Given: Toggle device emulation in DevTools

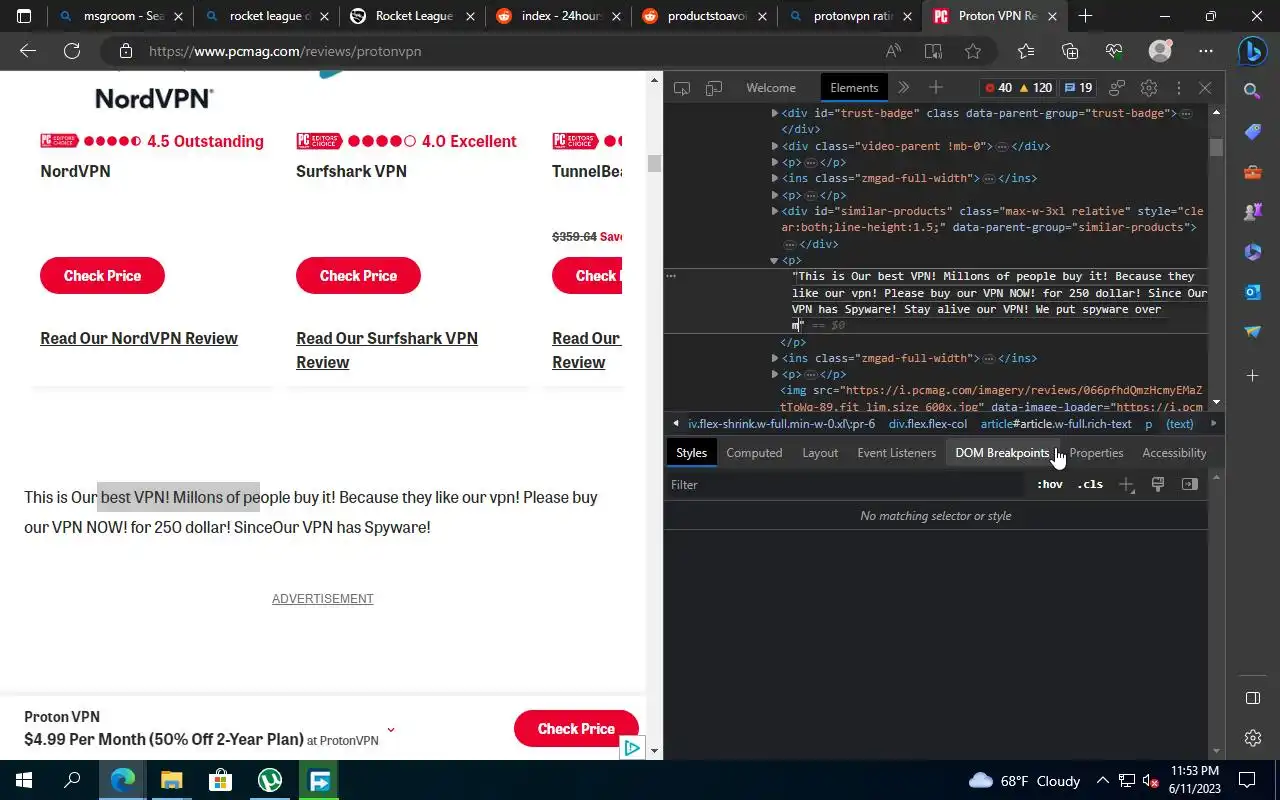Looking at the screenshot, I should (x=714, y=88).
